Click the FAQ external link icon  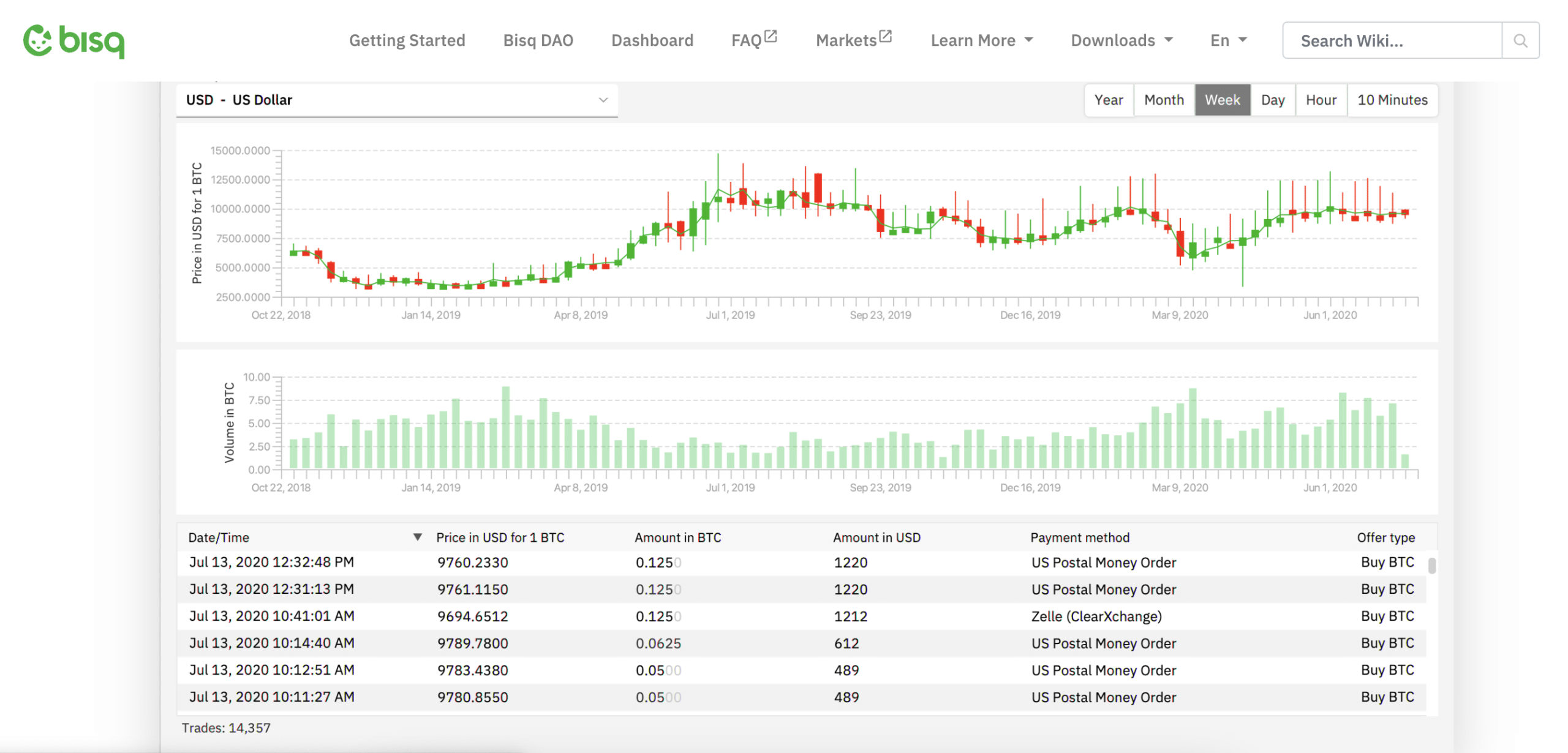[771, 37]
